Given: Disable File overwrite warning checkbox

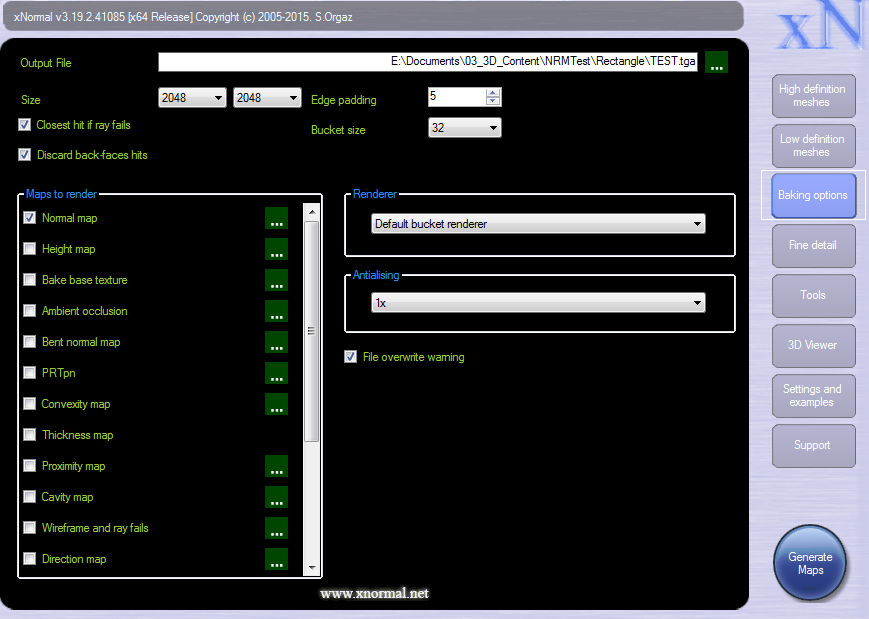Looking at the screenshot, I should tap(350, 357).
